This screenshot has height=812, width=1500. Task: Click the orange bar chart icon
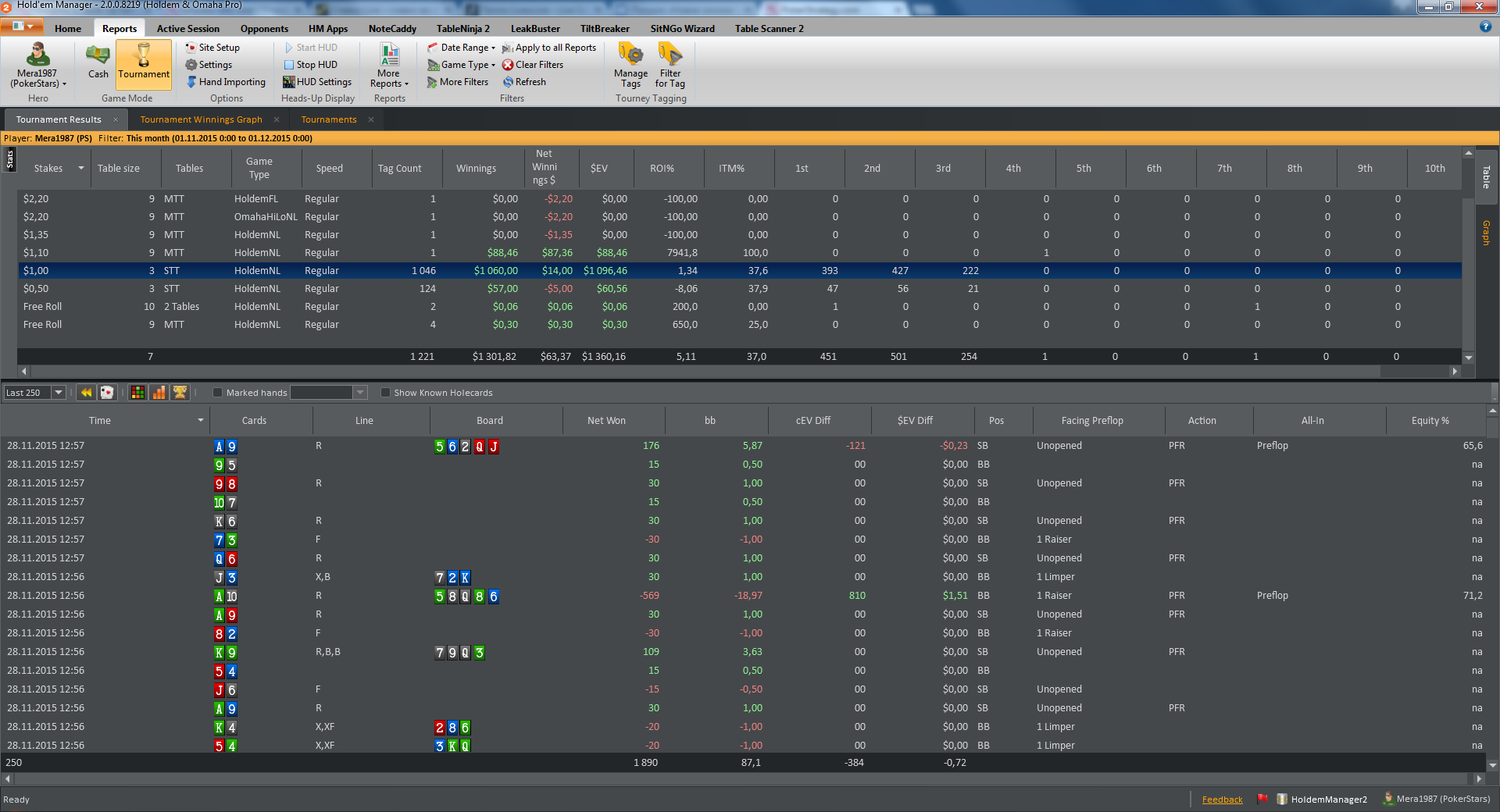(159, 393)
